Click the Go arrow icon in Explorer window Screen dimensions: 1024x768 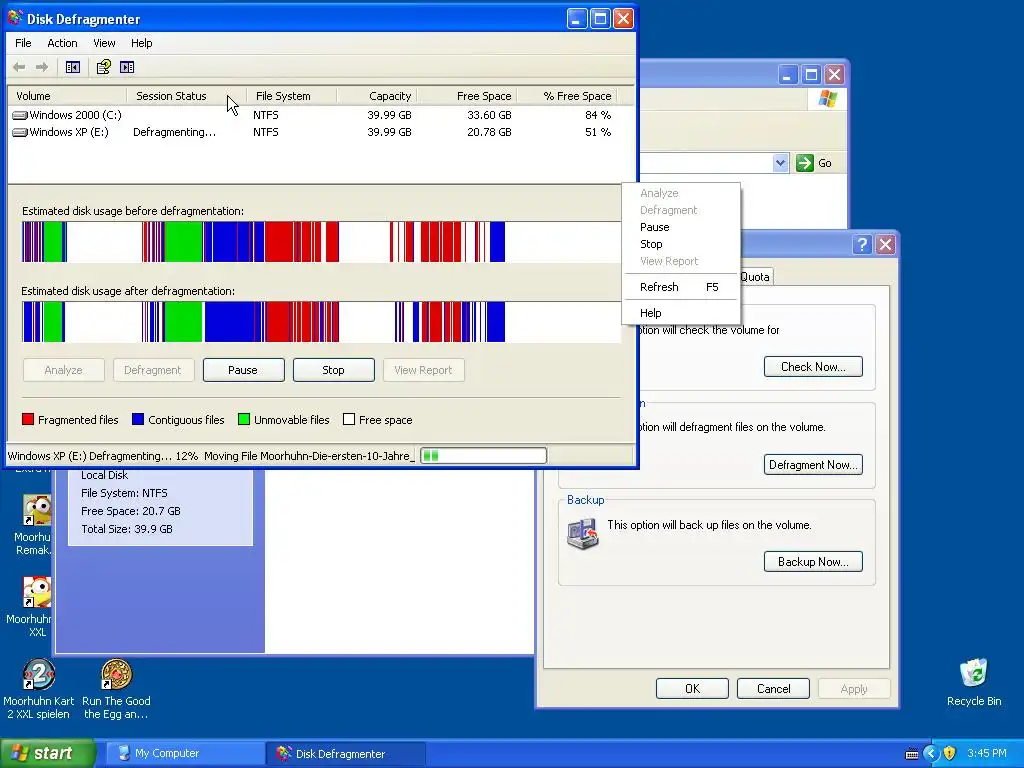point(805,163)
